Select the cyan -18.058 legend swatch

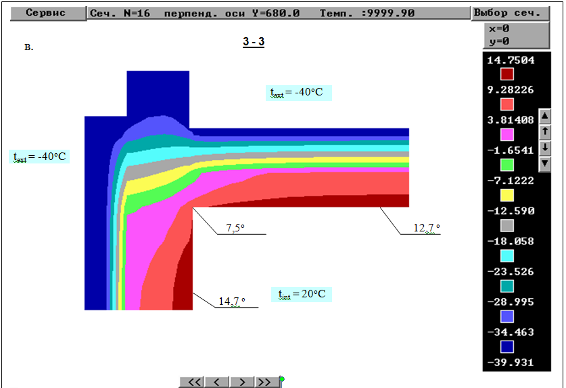click(x=507, y=256)
